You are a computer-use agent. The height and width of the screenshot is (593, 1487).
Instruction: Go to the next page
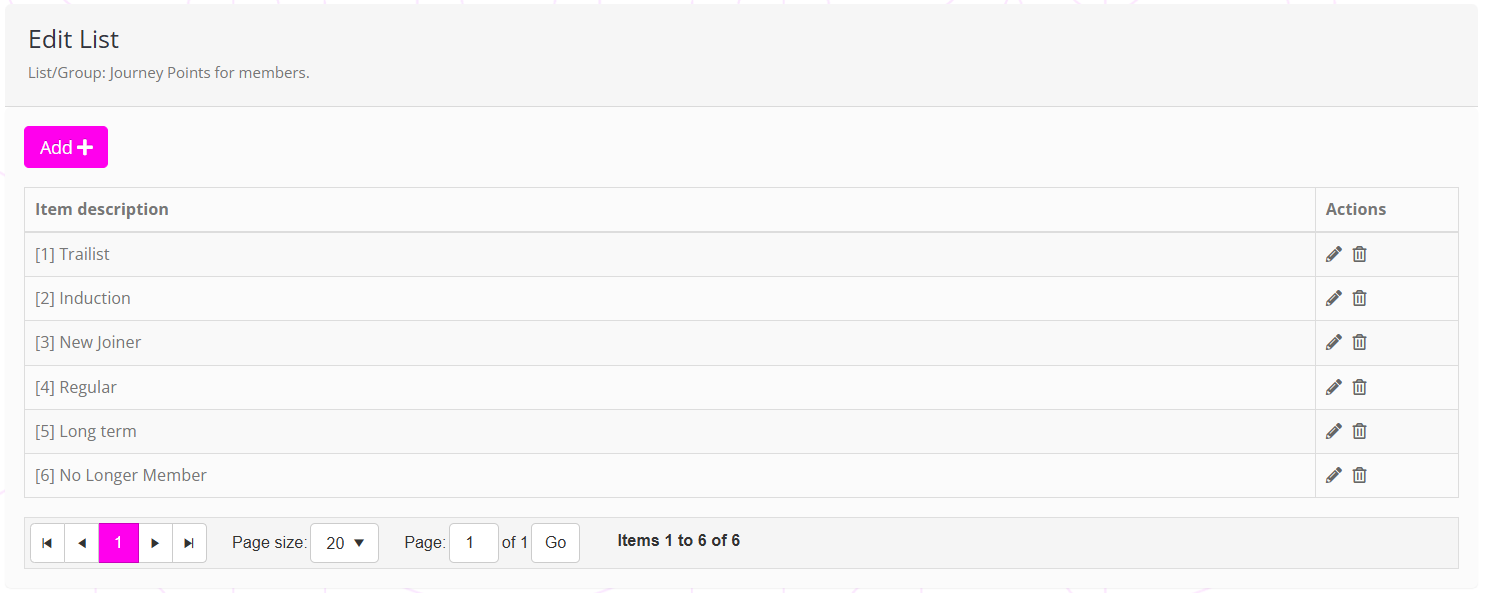[155, 543]
